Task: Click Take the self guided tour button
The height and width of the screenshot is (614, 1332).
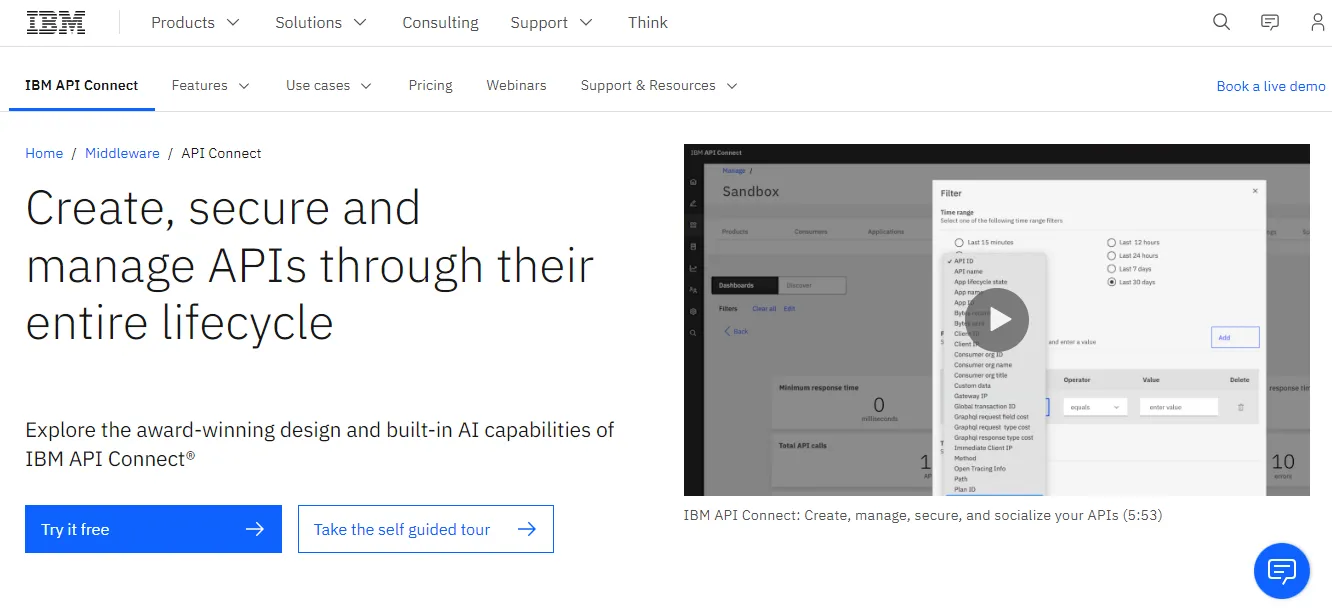Action: coord(425,529)
